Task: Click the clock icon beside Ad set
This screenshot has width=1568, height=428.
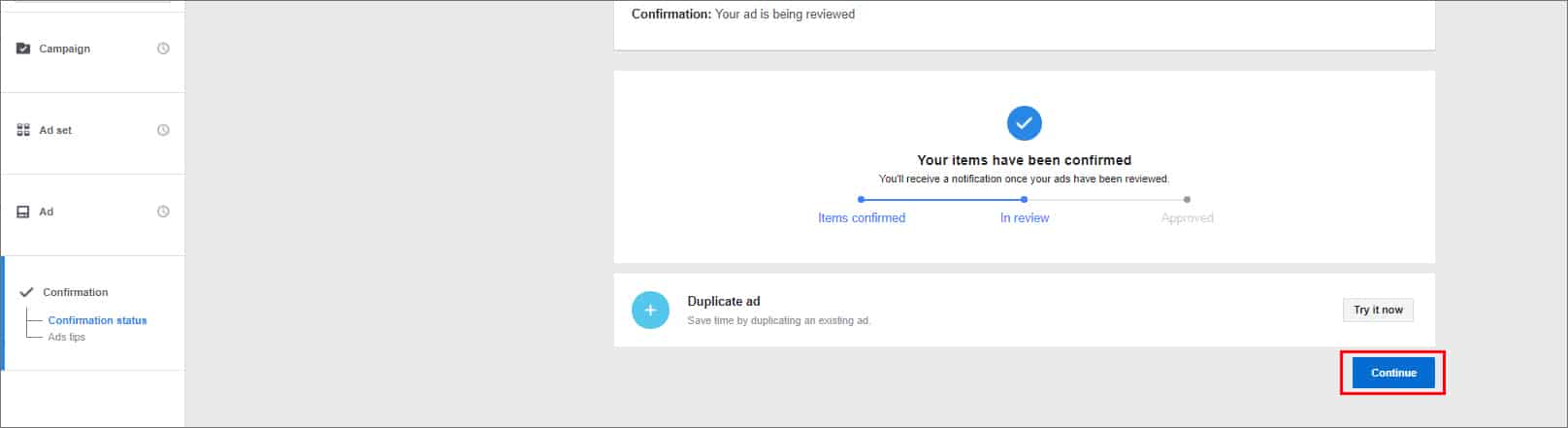Action: click(163, 130)
